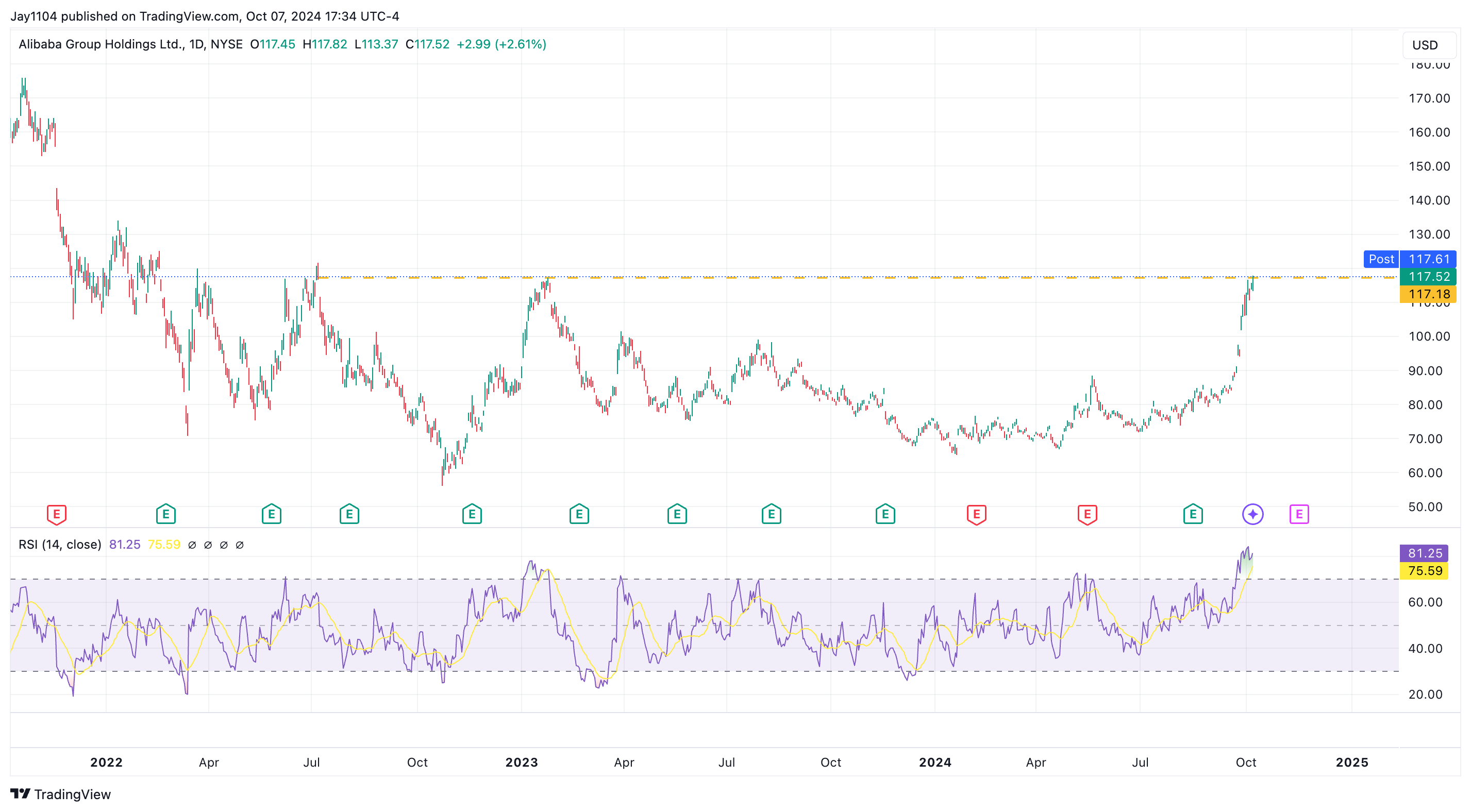This screenshot has height=812, width=1471.
Task: Click the green earnings marker of November 2023
Action: click(885, 515)
